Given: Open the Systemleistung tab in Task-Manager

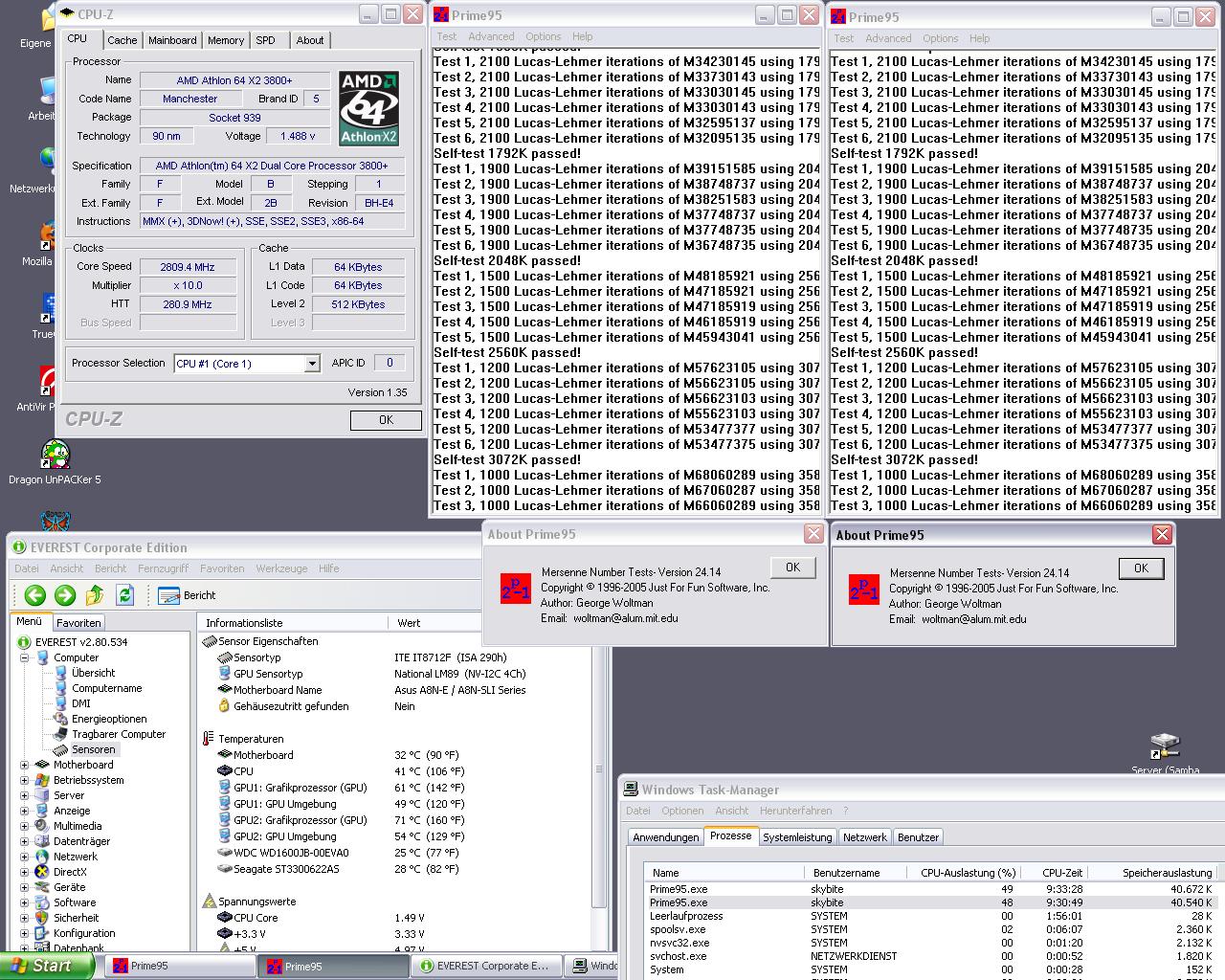Looking at the screenshot, I should (797, 837).
